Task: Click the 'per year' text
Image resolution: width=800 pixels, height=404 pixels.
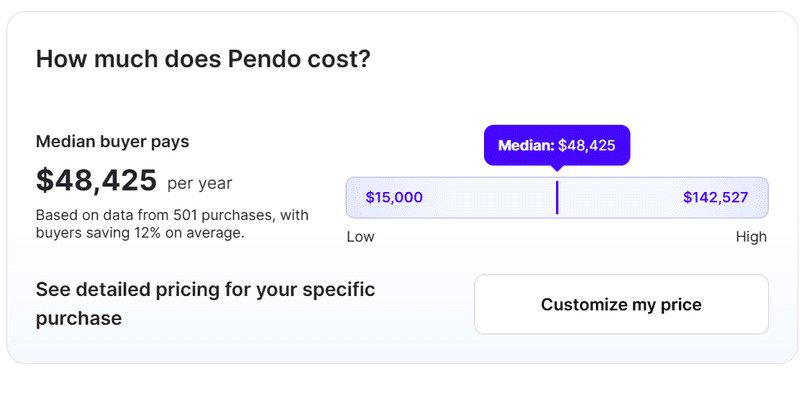Action: tap(200, 183)
